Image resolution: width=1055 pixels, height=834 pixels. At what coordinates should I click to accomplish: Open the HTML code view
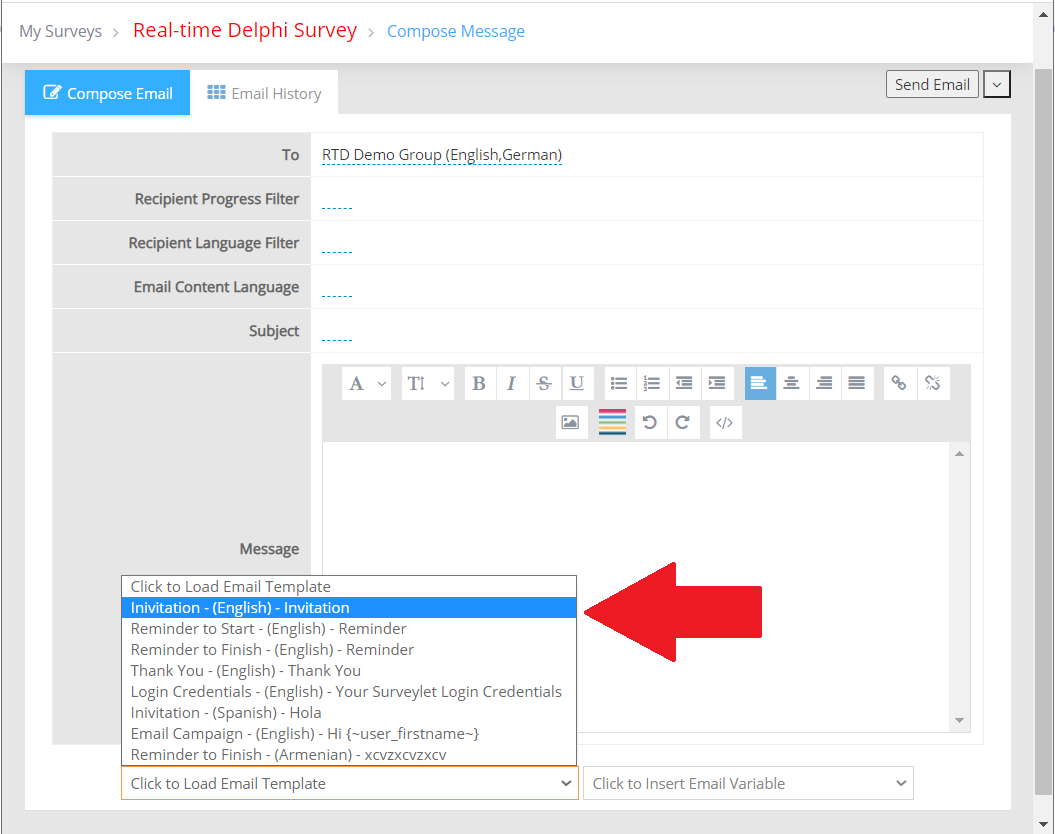(x=725, y=422)
